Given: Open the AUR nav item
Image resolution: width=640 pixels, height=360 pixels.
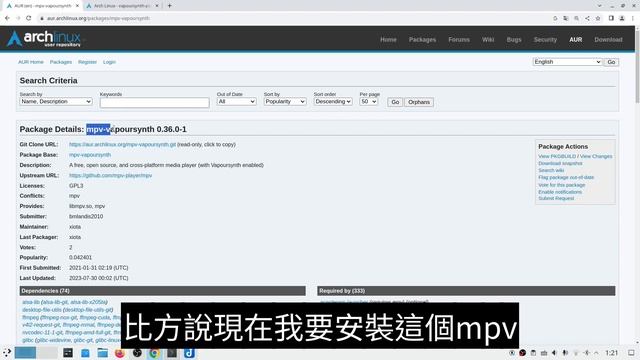Looking at the screenshot, I should click(x=576, y=40).
